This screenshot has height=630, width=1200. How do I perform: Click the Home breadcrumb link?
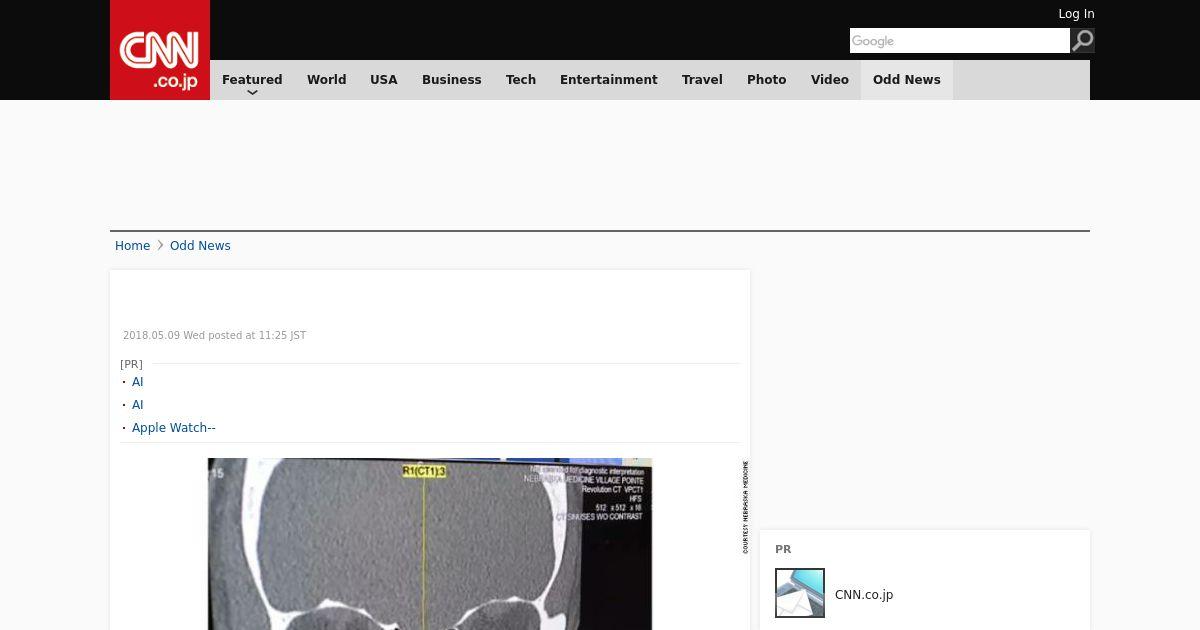point(132,246)
